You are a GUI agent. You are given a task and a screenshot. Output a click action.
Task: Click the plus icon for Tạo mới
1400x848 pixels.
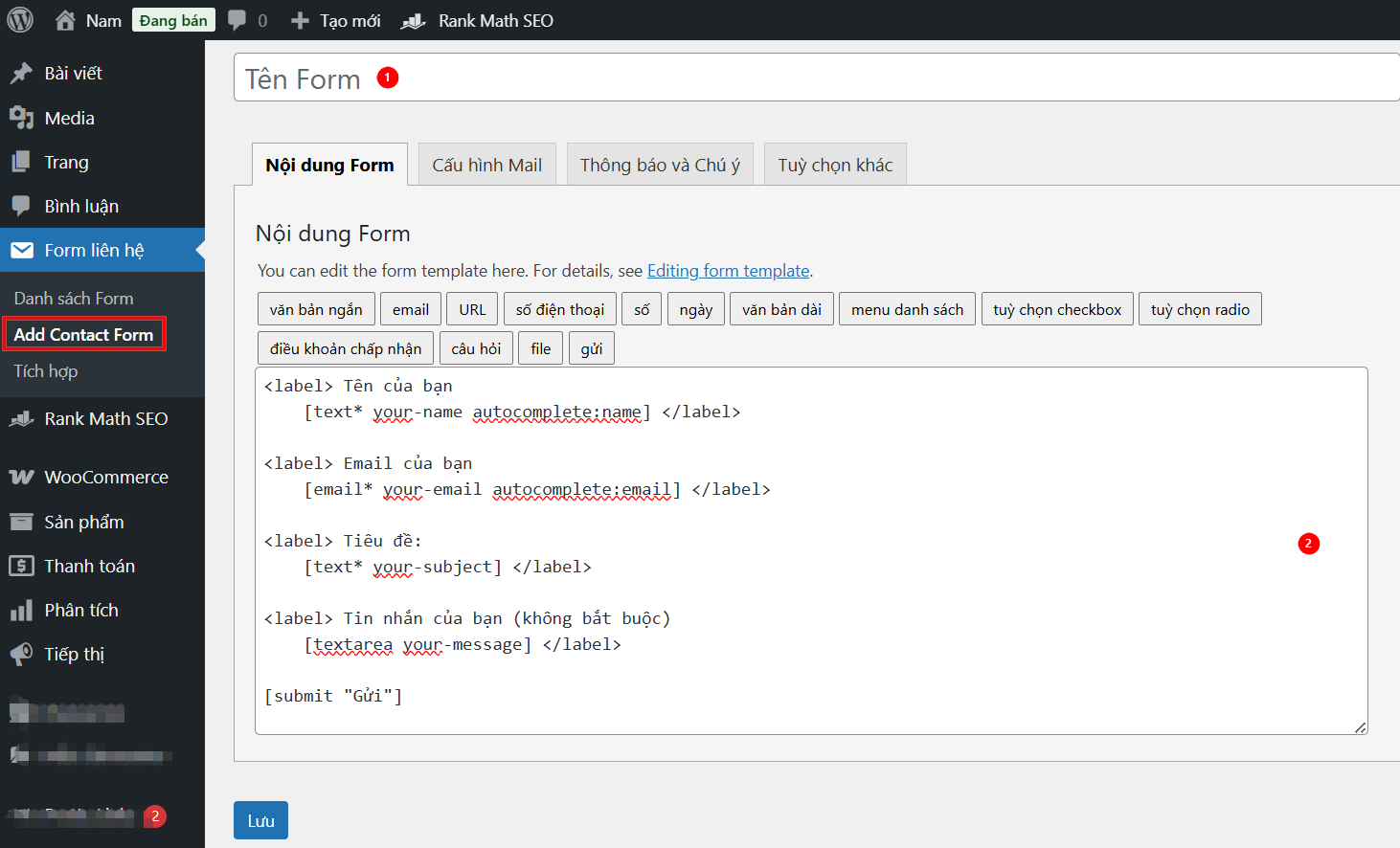300,20
